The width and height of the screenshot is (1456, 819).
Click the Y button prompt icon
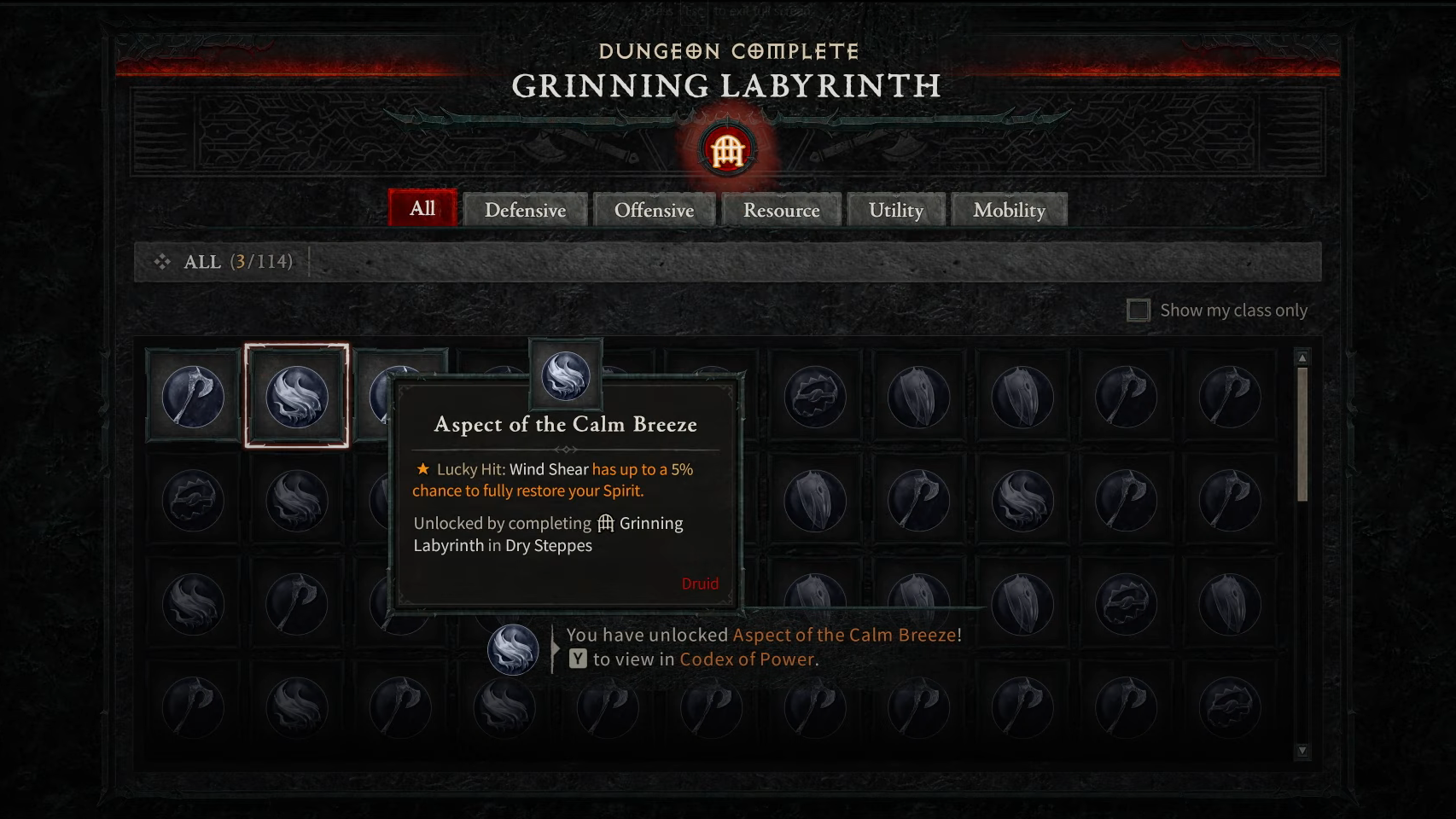click(578, 659)
